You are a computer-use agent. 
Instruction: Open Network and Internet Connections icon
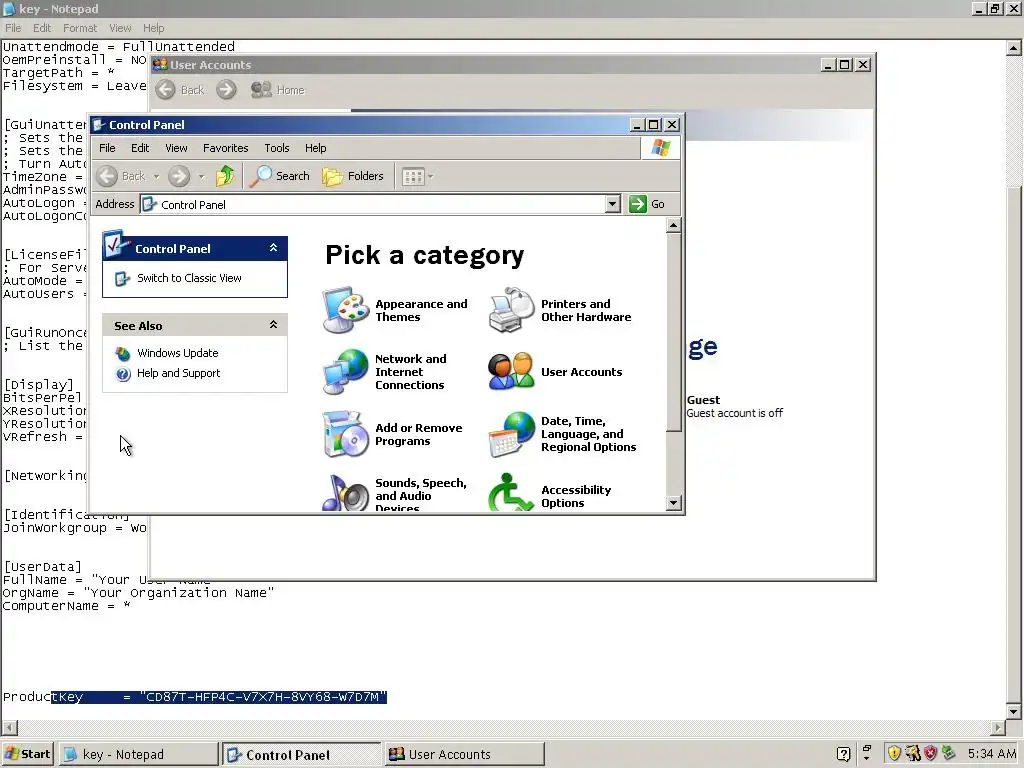click(346, 372)
